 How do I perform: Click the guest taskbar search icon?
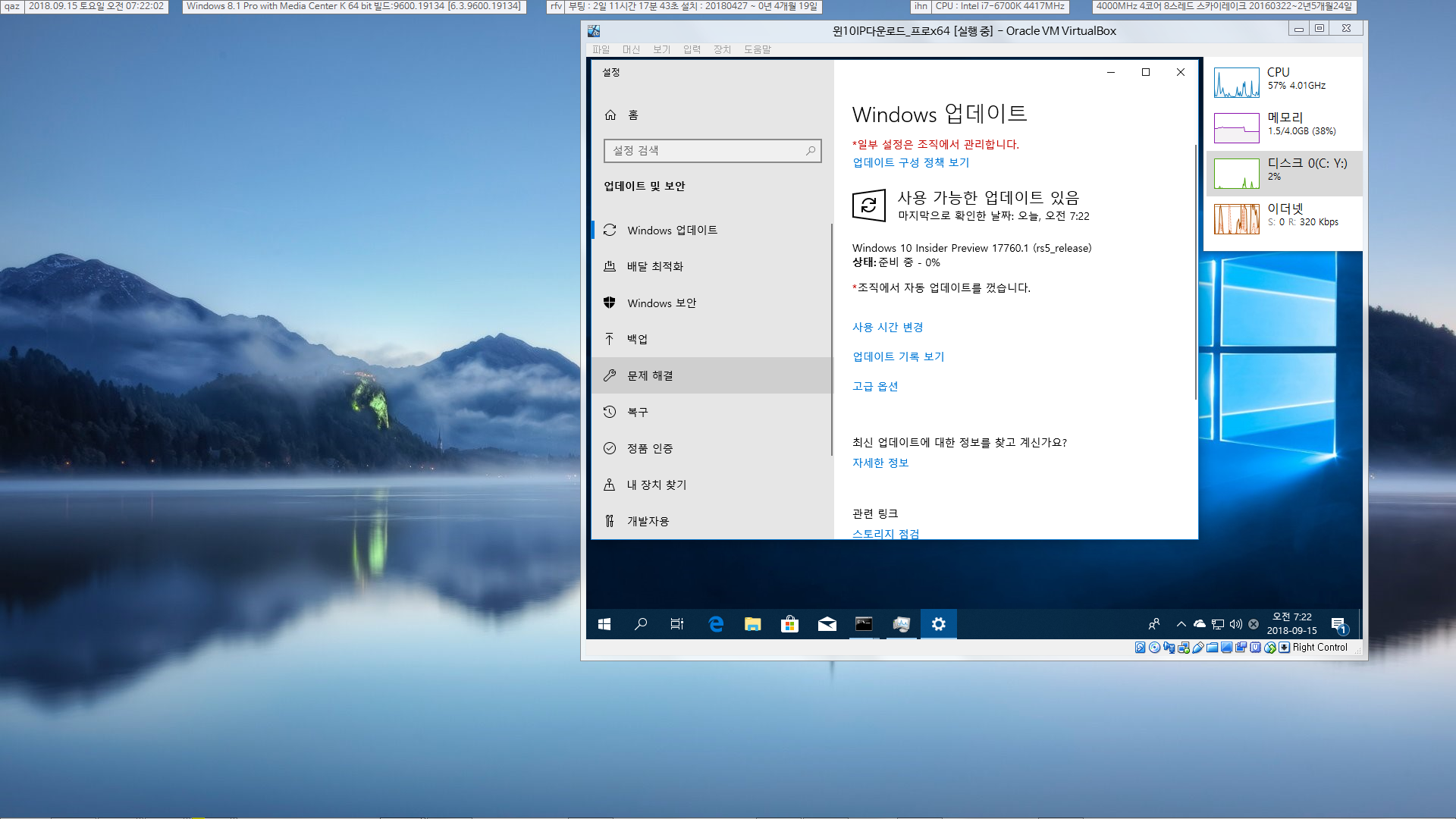coord(641,623)
